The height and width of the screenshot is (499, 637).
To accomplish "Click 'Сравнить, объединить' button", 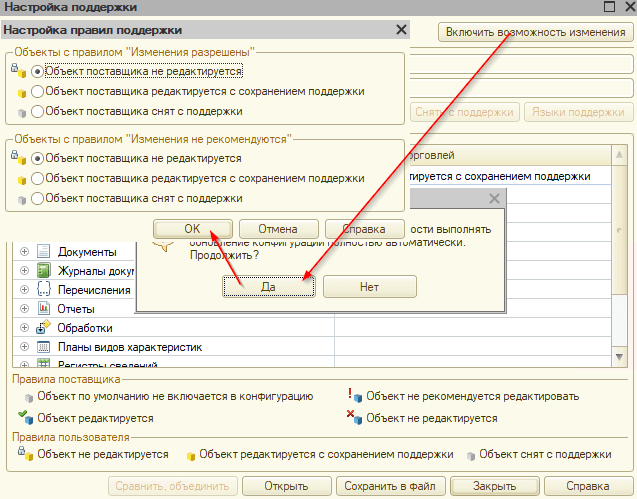I will coord(172,486).
